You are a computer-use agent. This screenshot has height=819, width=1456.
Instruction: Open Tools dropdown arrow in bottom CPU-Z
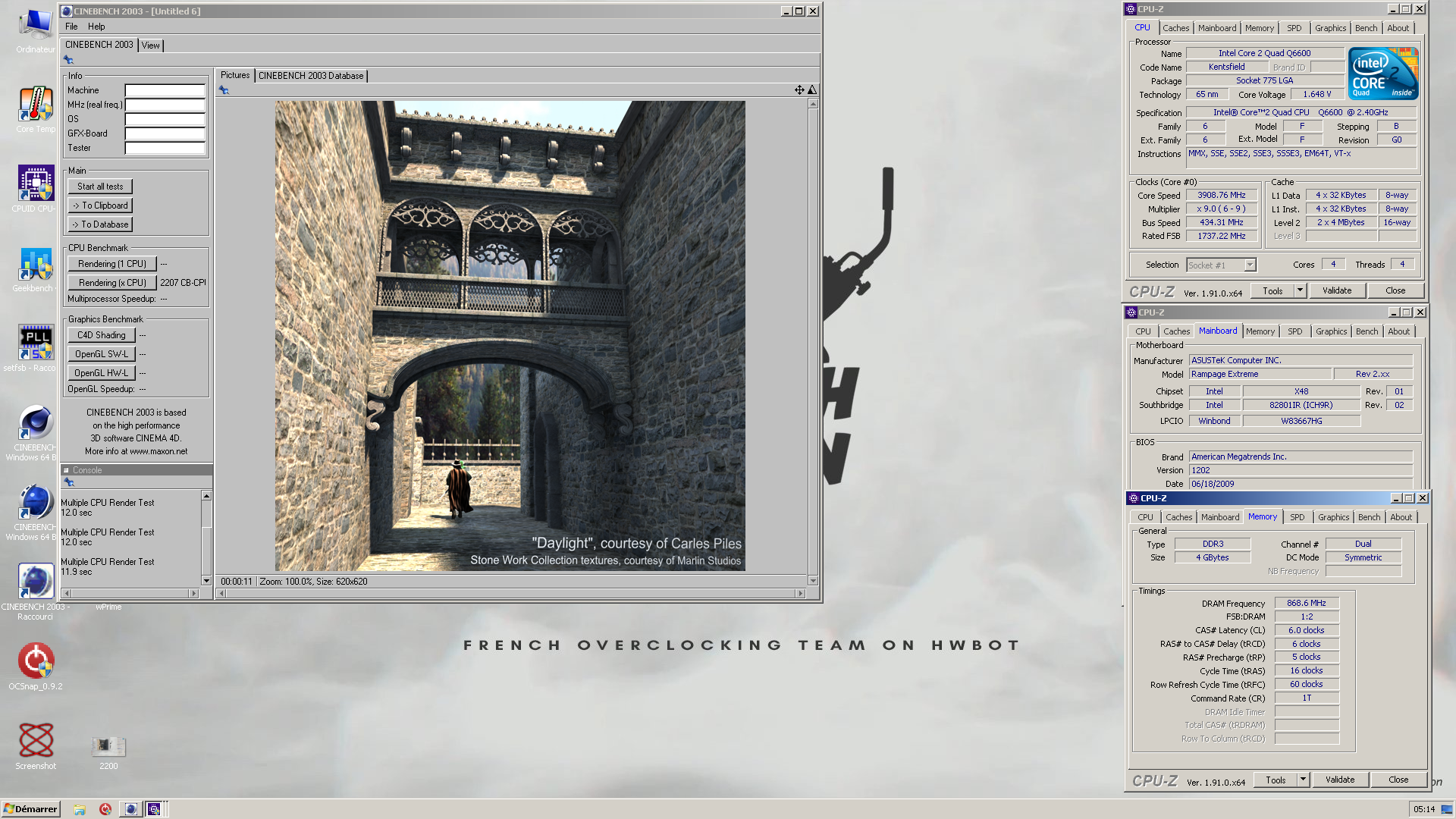(1303, 780)
